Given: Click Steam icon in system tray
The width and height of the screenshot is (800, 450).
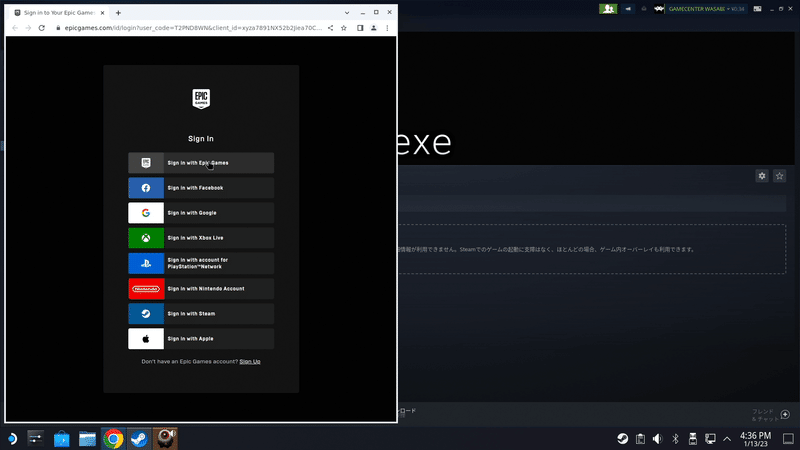Looking at the screenshot, I should point(622,439).
